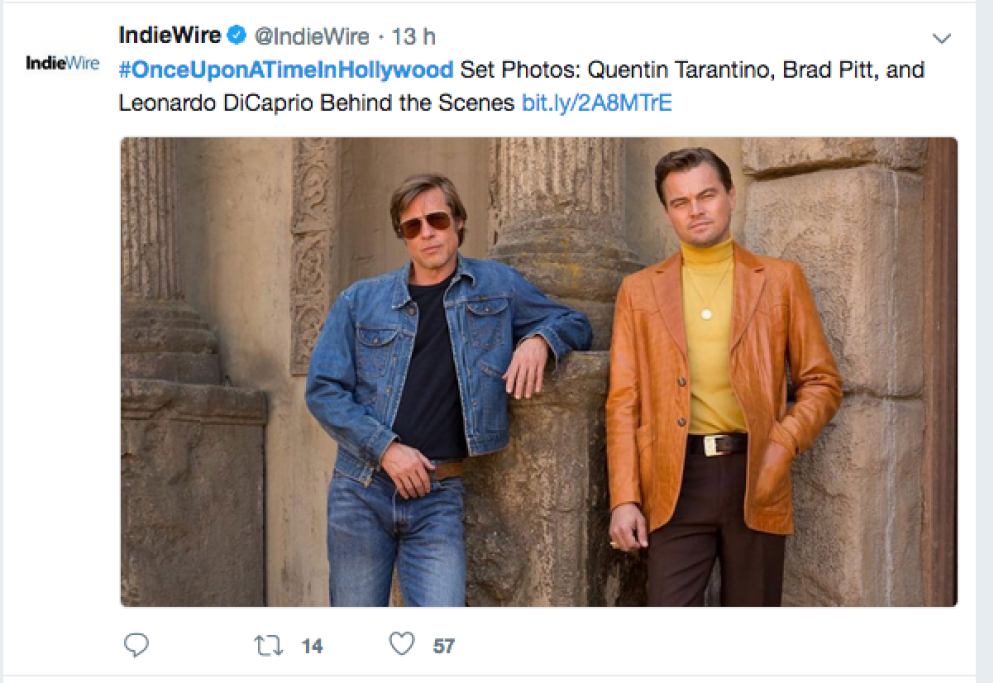
Task: Open the IndieWire profile avatar logo
Action: (62, 63)
